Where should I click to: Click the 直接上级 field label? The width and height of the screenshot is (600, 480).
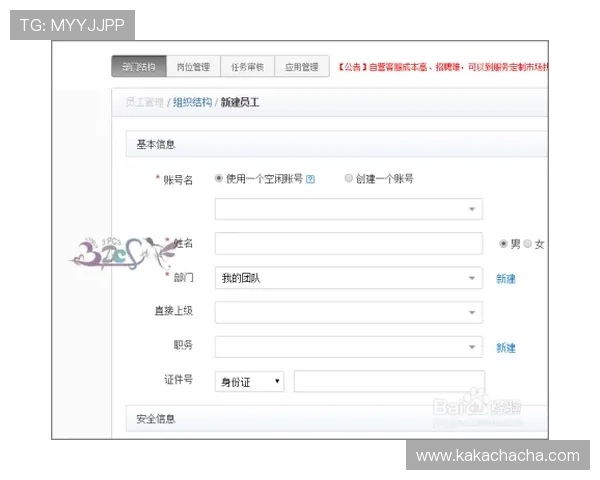click(174, 310)
